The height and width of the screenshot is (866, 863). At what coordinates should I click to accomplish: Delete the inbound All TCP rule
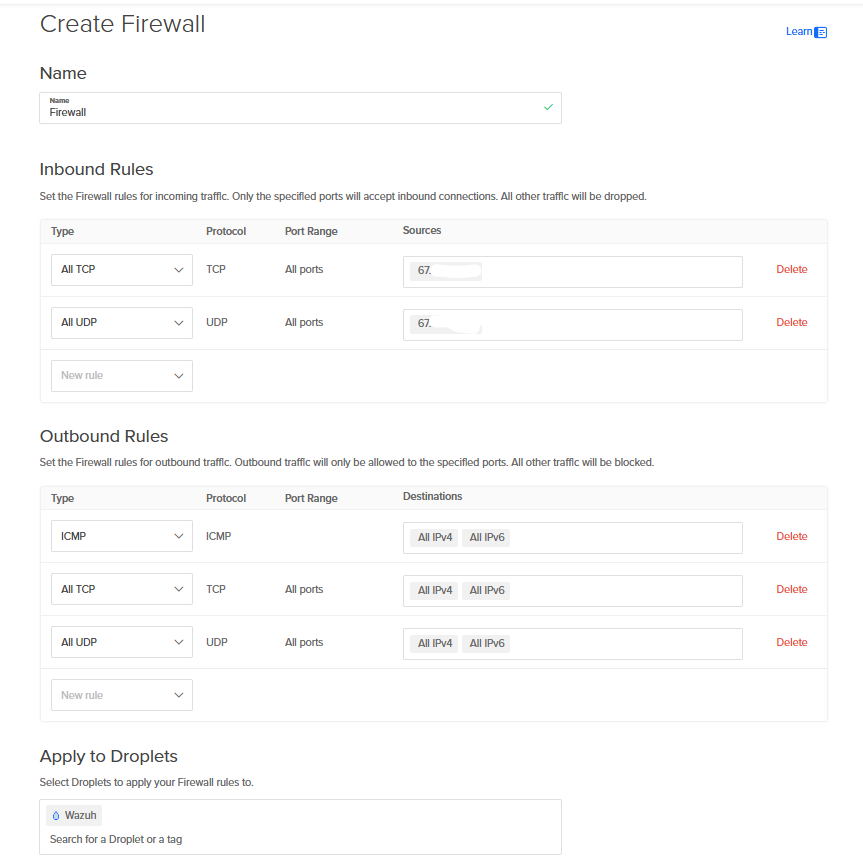(x=791, y=270)
